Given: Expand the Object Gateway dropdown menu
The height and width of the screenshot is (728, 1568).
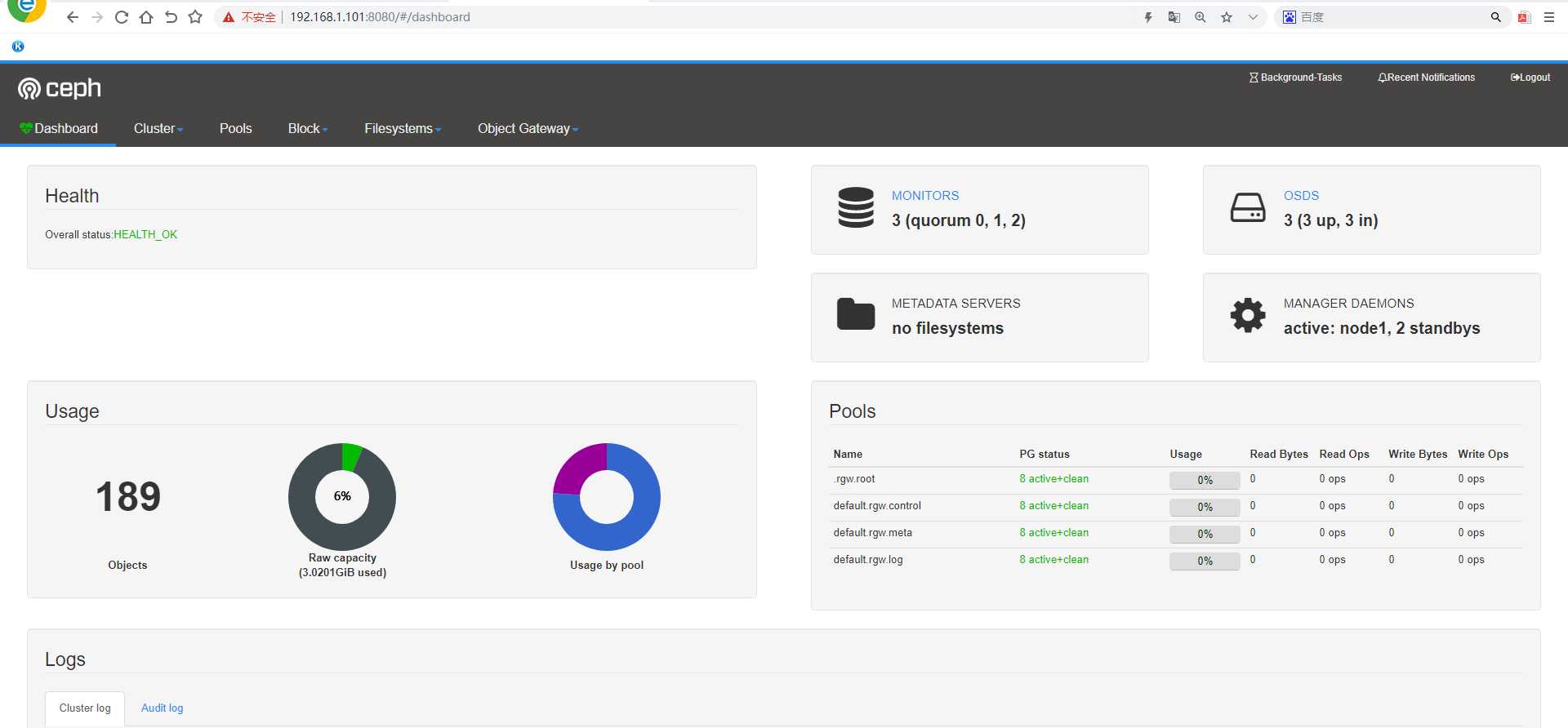Looking at the screenshot, I should pos(528,128).
